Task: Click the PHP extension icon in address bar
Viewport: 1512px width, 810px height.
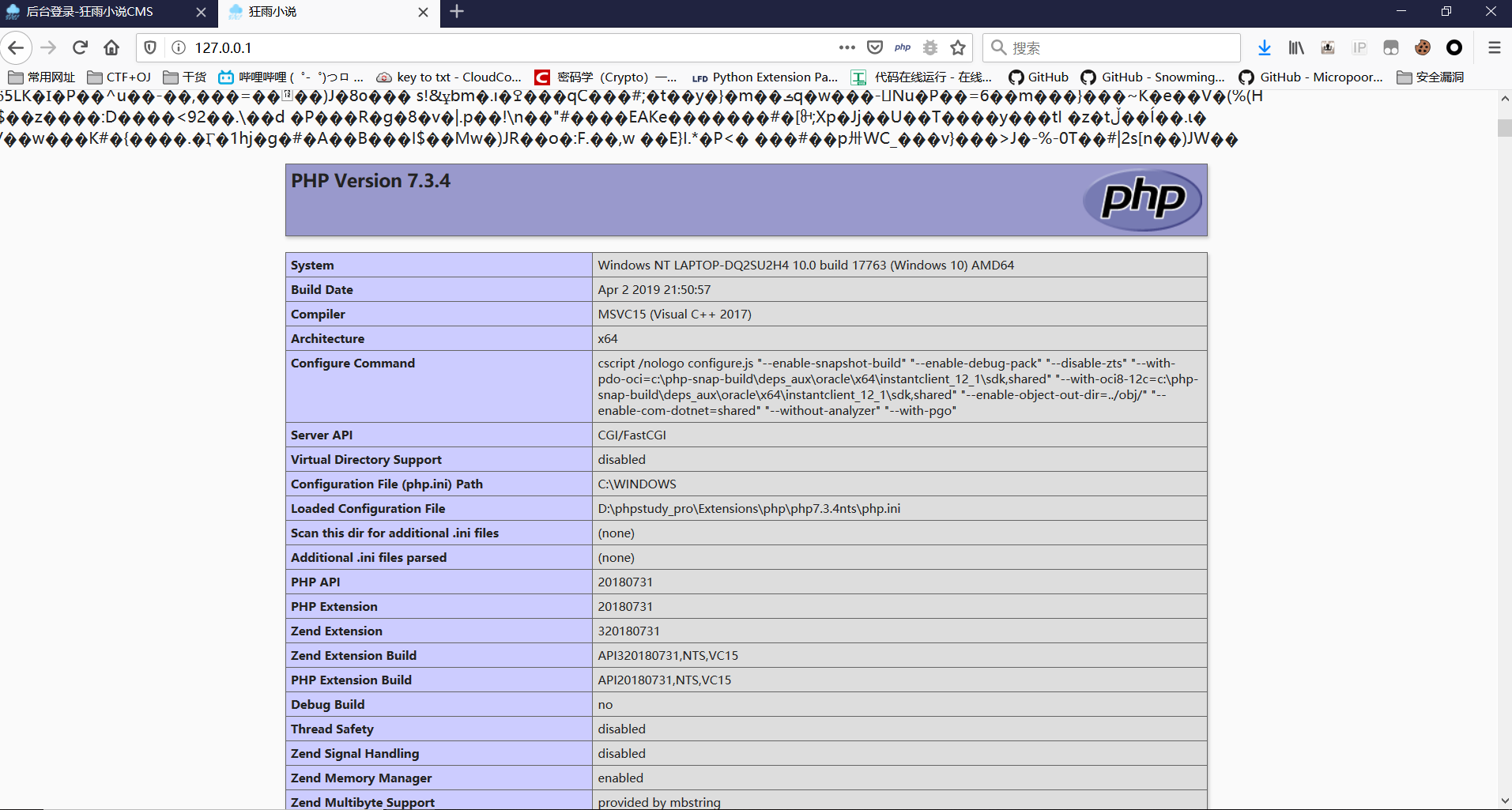Action: pyautogui.click(x=903, y=47)
